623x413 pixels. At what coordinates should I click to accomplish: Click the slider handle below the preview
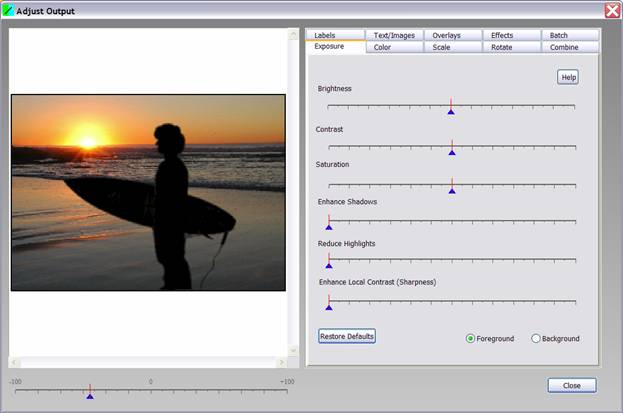[x=90, y=396]
